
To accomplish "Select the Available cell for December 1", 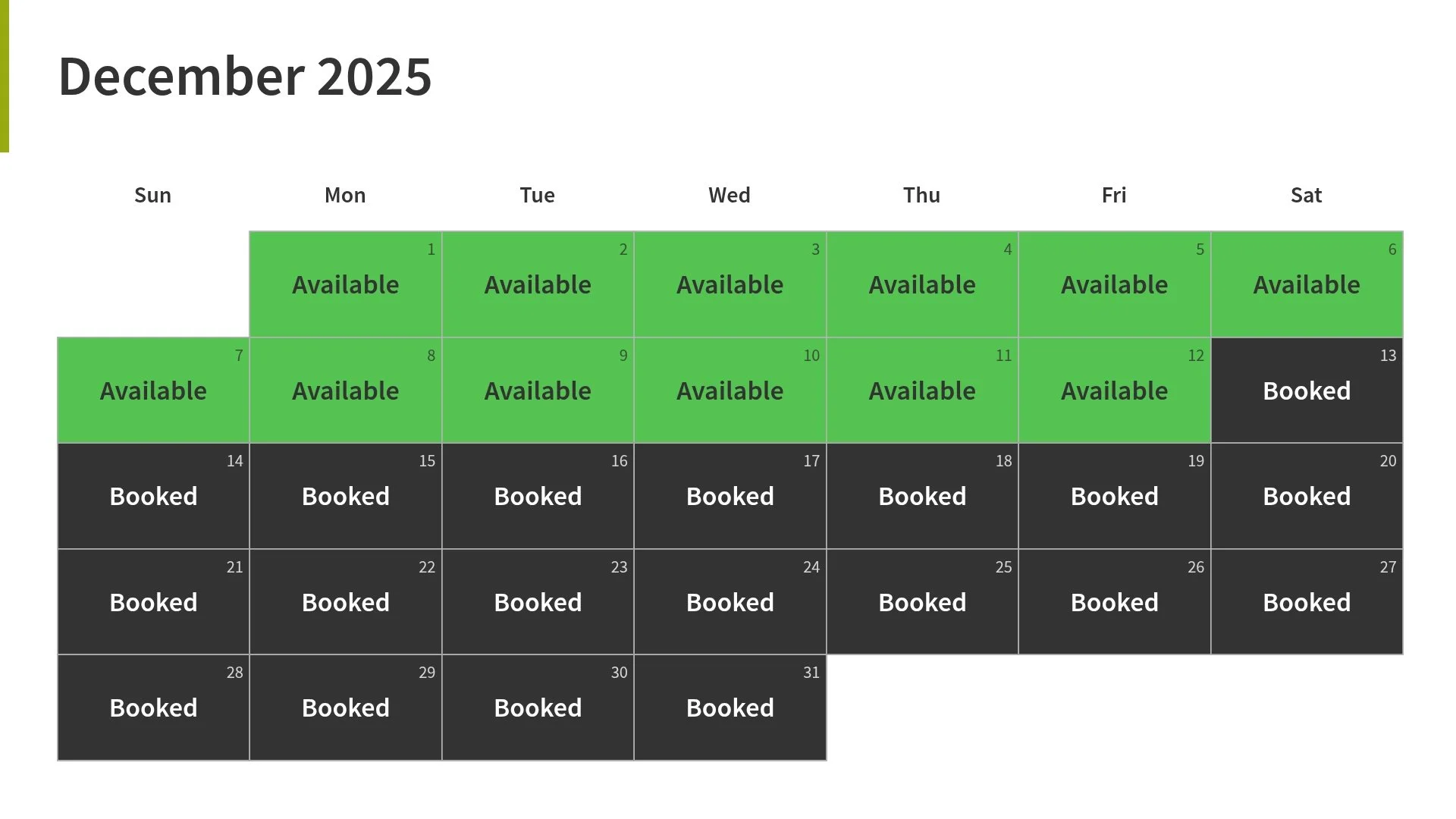I will [x=346, y=284].
